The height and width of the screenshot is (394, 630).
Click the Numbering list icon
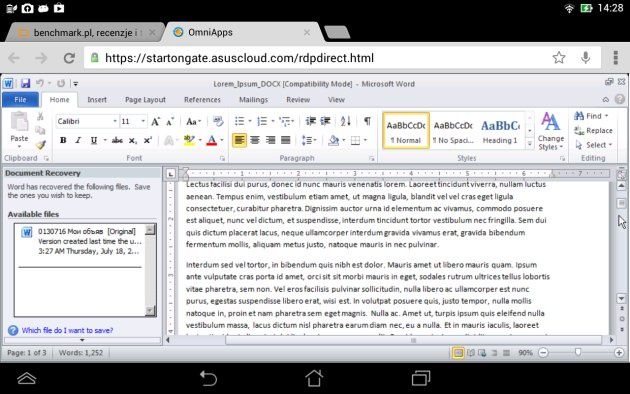(262, 121)
